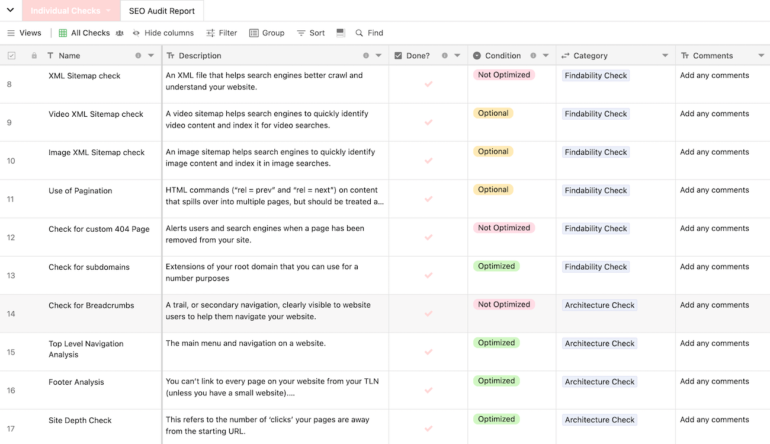The image size is (770, 444).
Task: Select the Video XML Sitemap check name cell
Action: 96,114
